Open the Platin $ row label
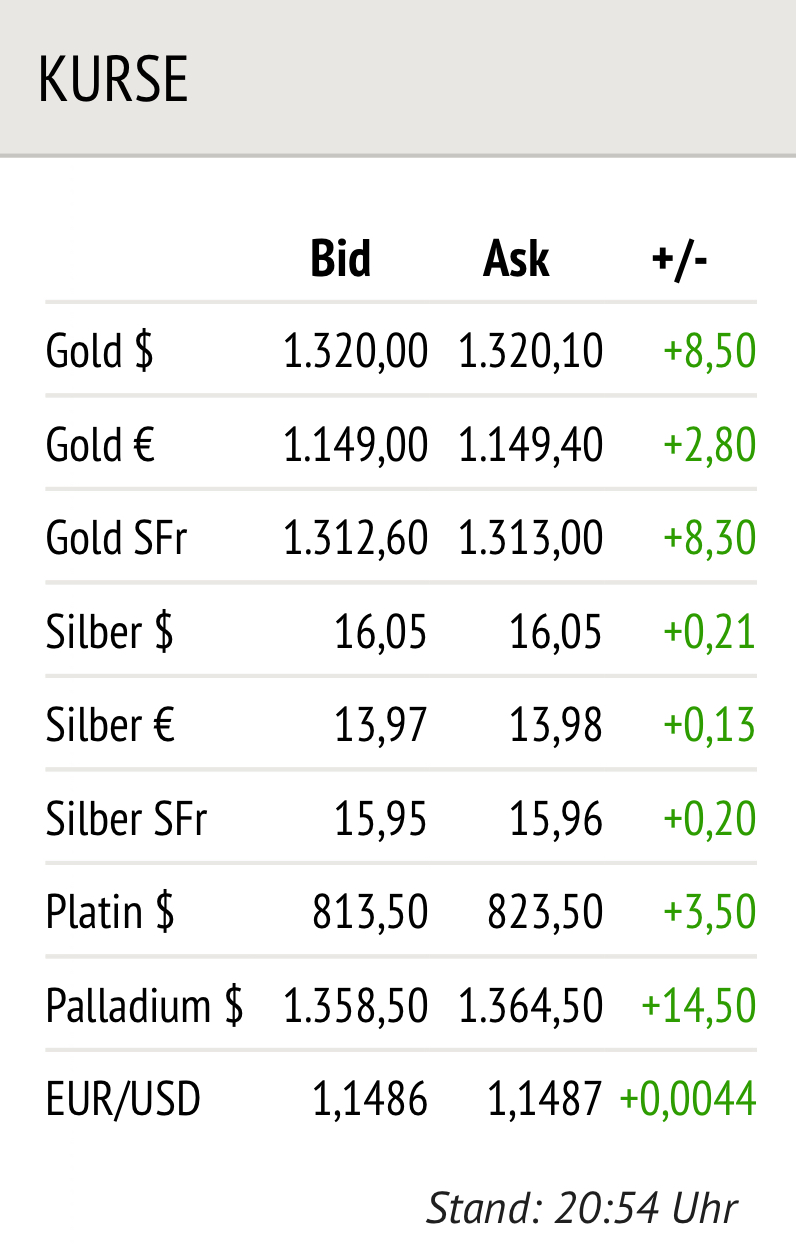Viewport: 796px width, 1245px height. [x=110, y=912]
